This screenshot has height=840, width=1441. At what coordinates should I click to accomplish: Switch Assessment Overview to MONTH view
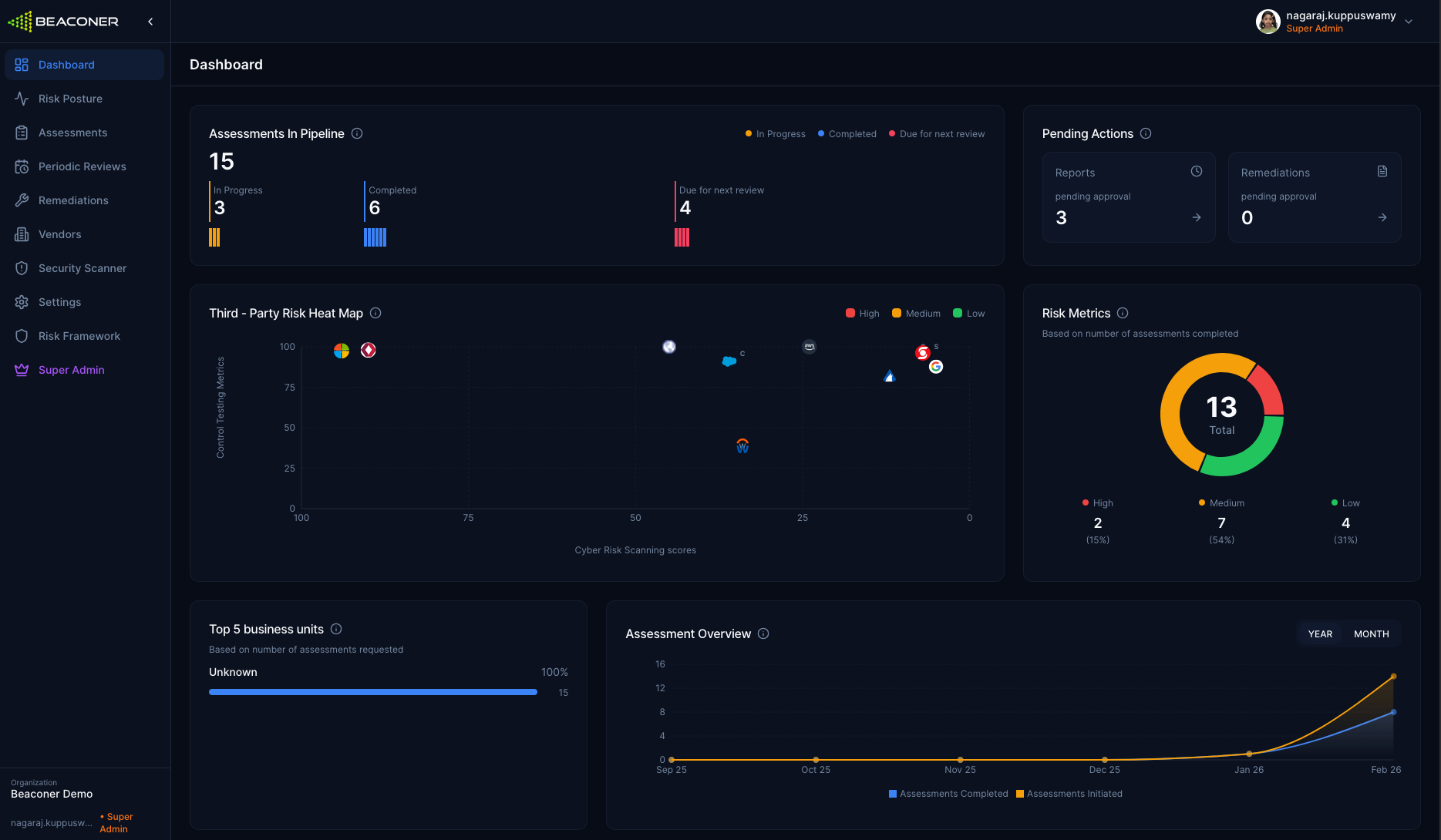(1371, 633)
